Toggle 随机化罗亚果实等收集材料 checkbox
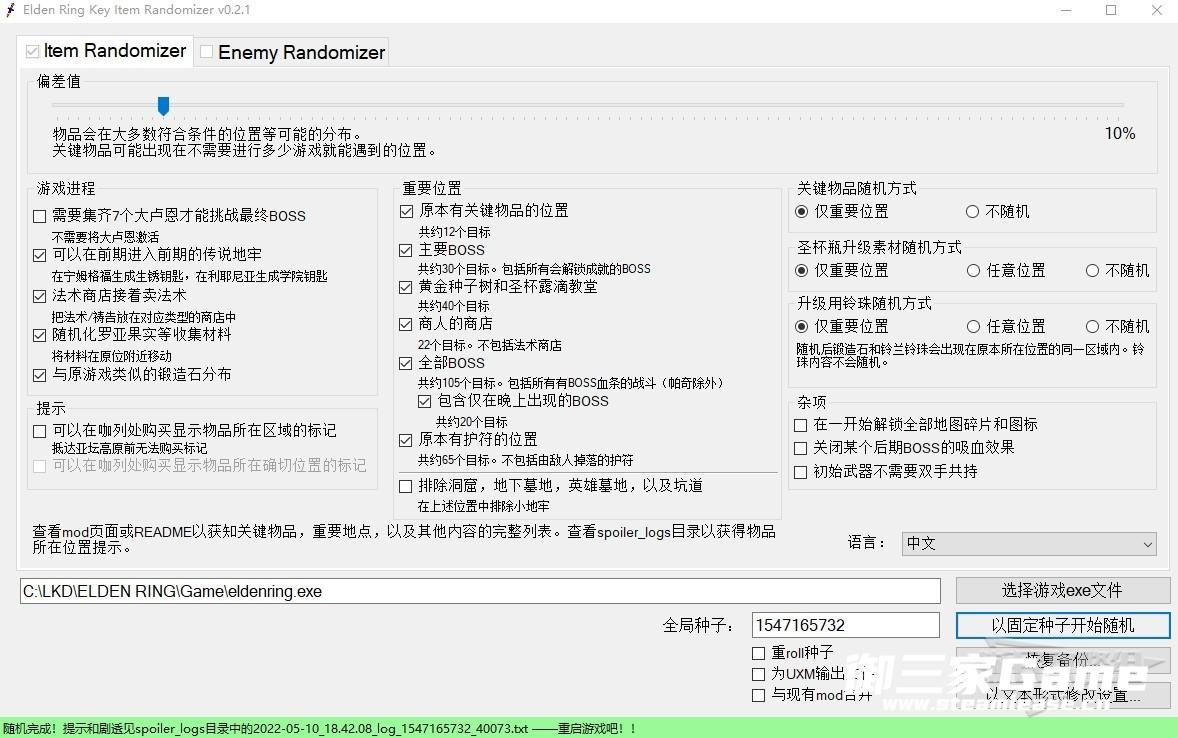Screen dimensions: 1178x738 pos(40,335)
